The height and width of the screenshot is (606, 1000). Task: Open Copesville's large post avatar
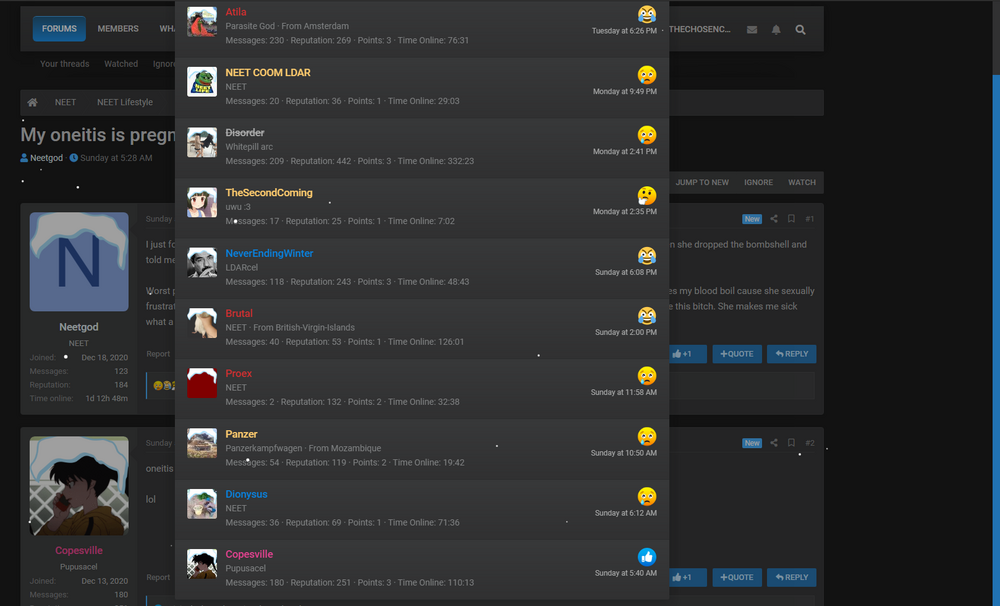(x=79, y=486)
